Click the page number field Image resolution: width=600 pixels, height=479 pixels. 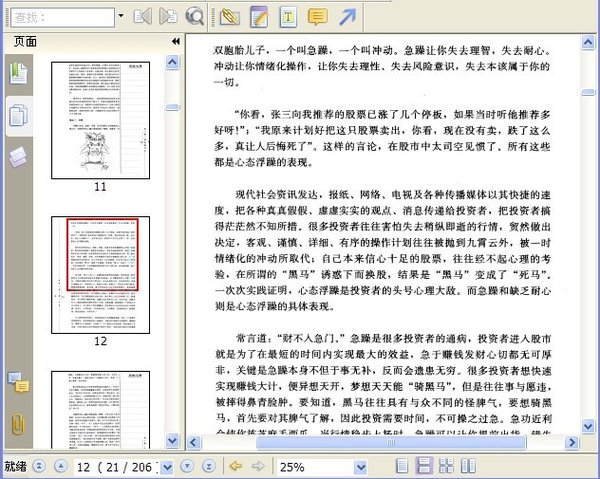[116, 467]
